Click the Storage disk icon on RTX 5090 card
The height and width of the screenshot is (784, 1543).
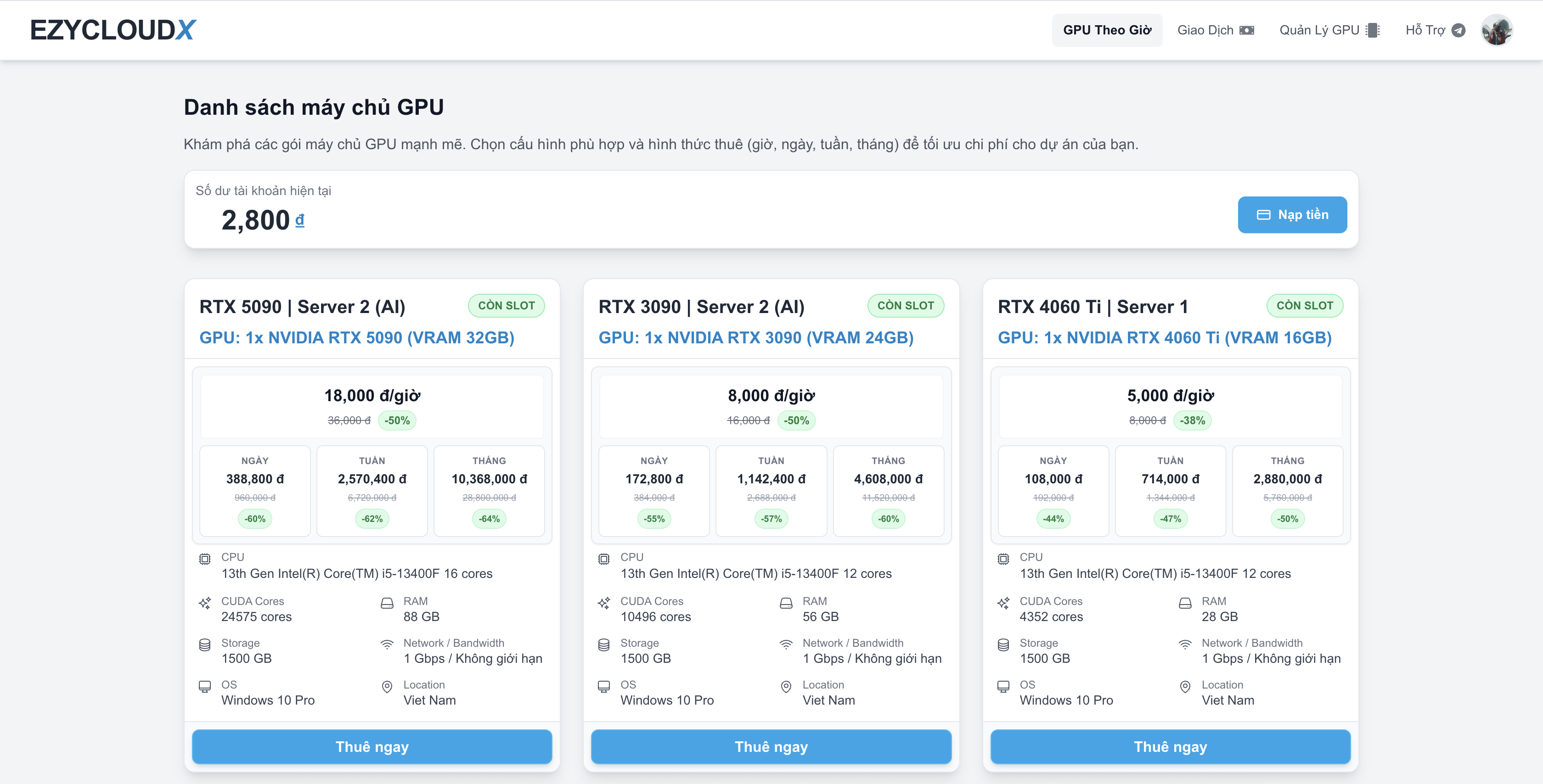pos(205,647)
